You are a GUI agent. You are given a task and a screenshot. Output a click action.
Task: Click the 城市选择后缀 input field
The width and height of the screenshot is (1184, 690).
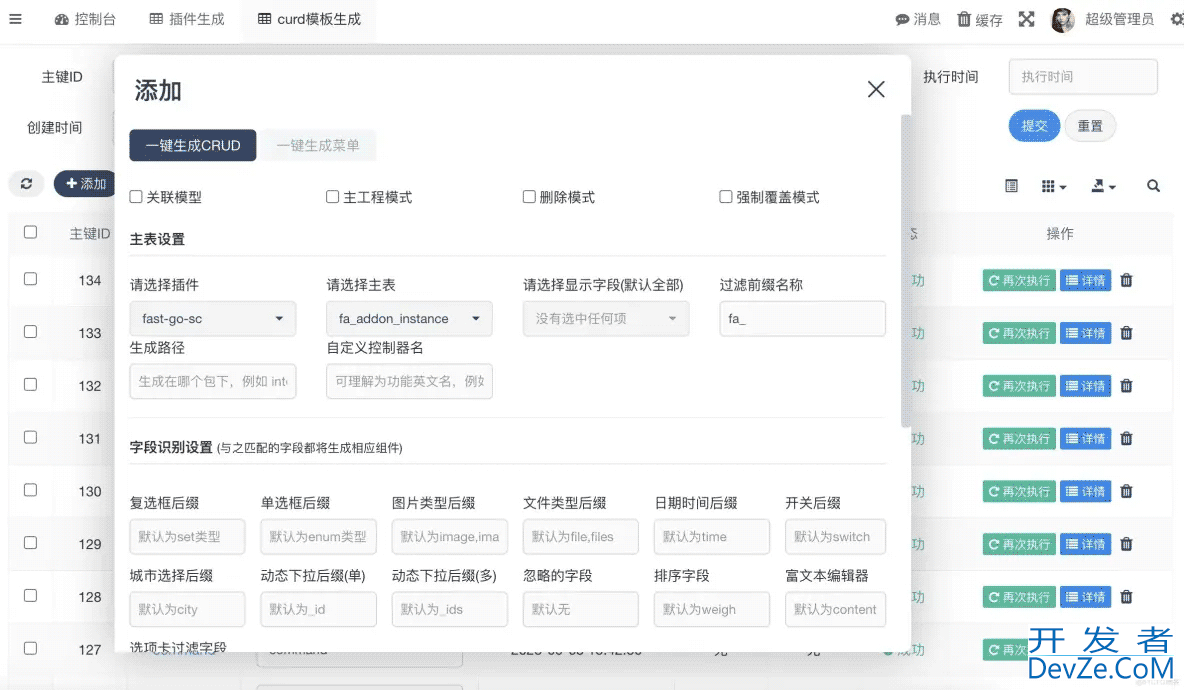click(x=187, y=609)
